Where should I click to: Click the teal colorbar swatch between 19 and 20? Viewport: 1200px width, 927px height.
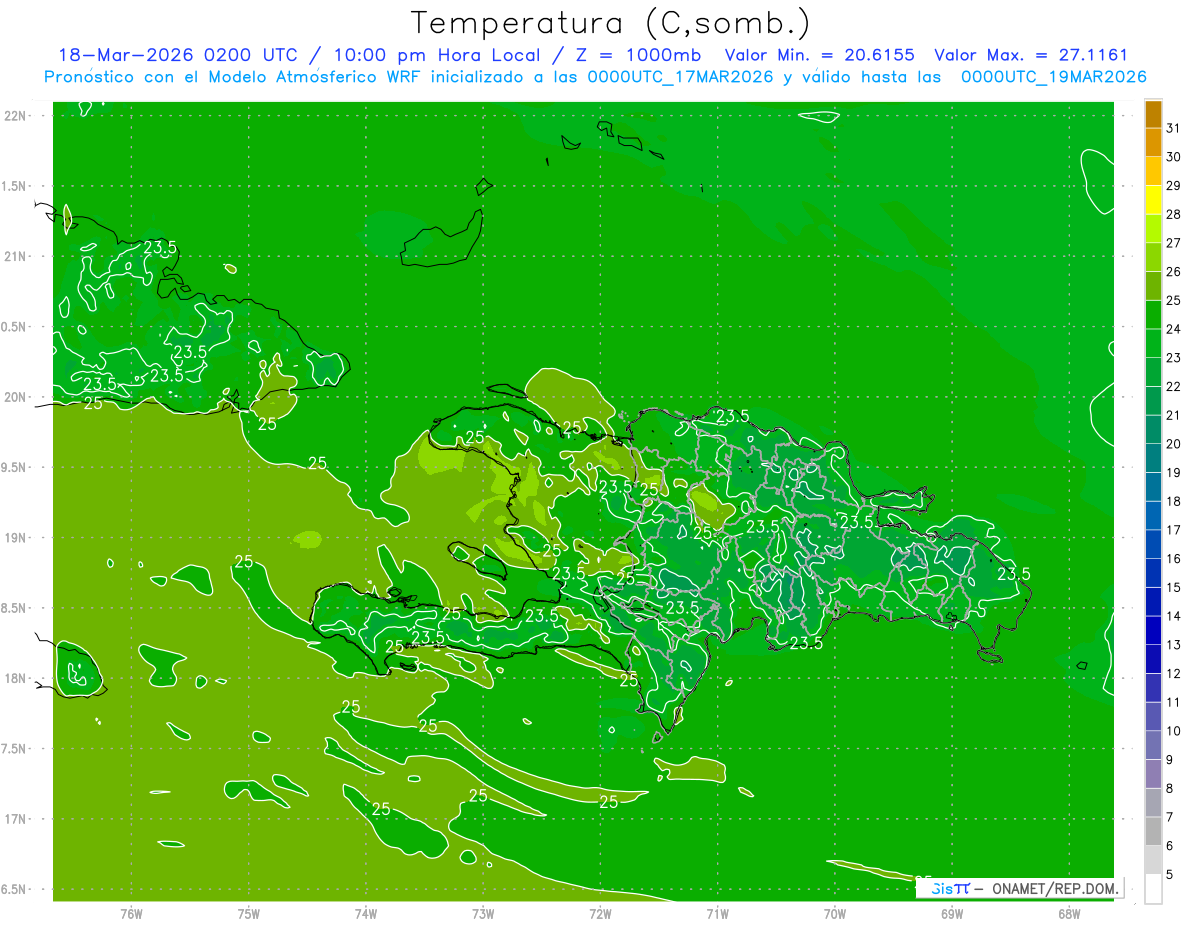coord(1153,458)
